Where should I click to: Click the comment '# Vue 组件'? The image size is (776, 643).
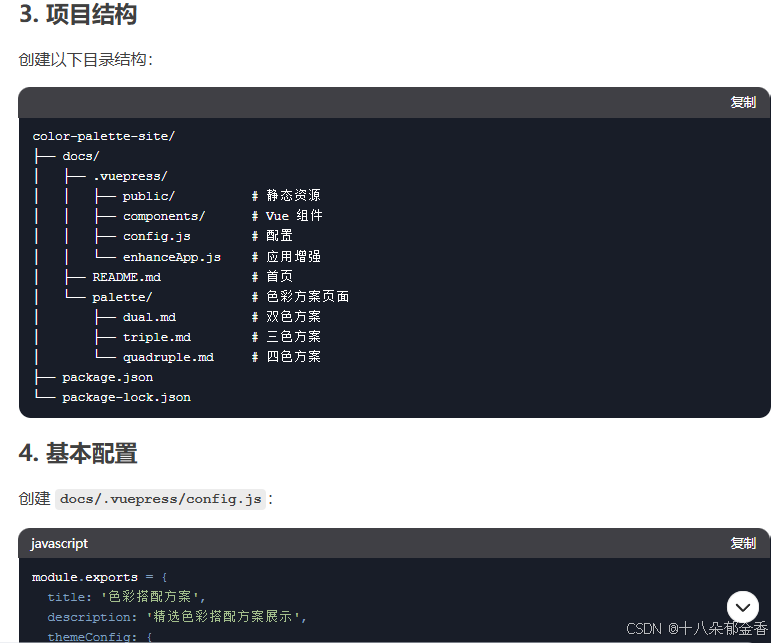pos(287,216)
